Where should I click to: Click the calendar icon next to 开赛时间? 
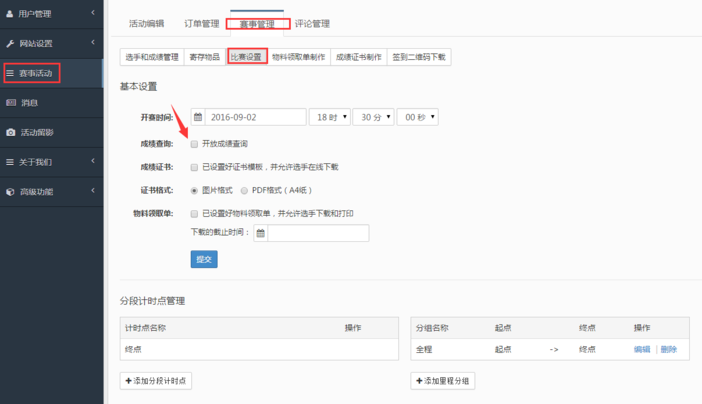point(198,117)
